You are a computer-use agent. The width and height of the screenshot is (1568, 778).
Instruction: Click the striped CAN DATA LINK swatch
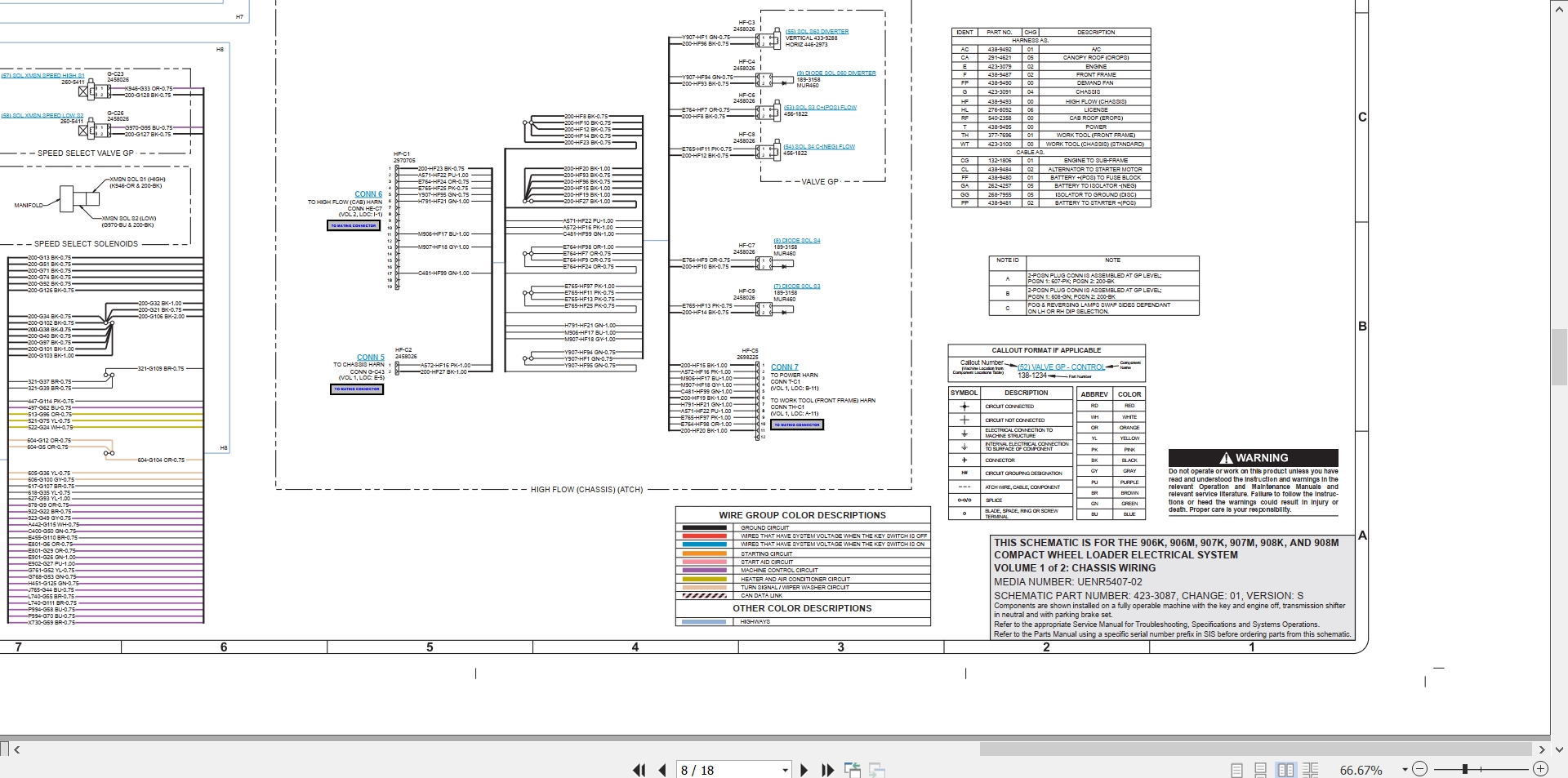704,596
